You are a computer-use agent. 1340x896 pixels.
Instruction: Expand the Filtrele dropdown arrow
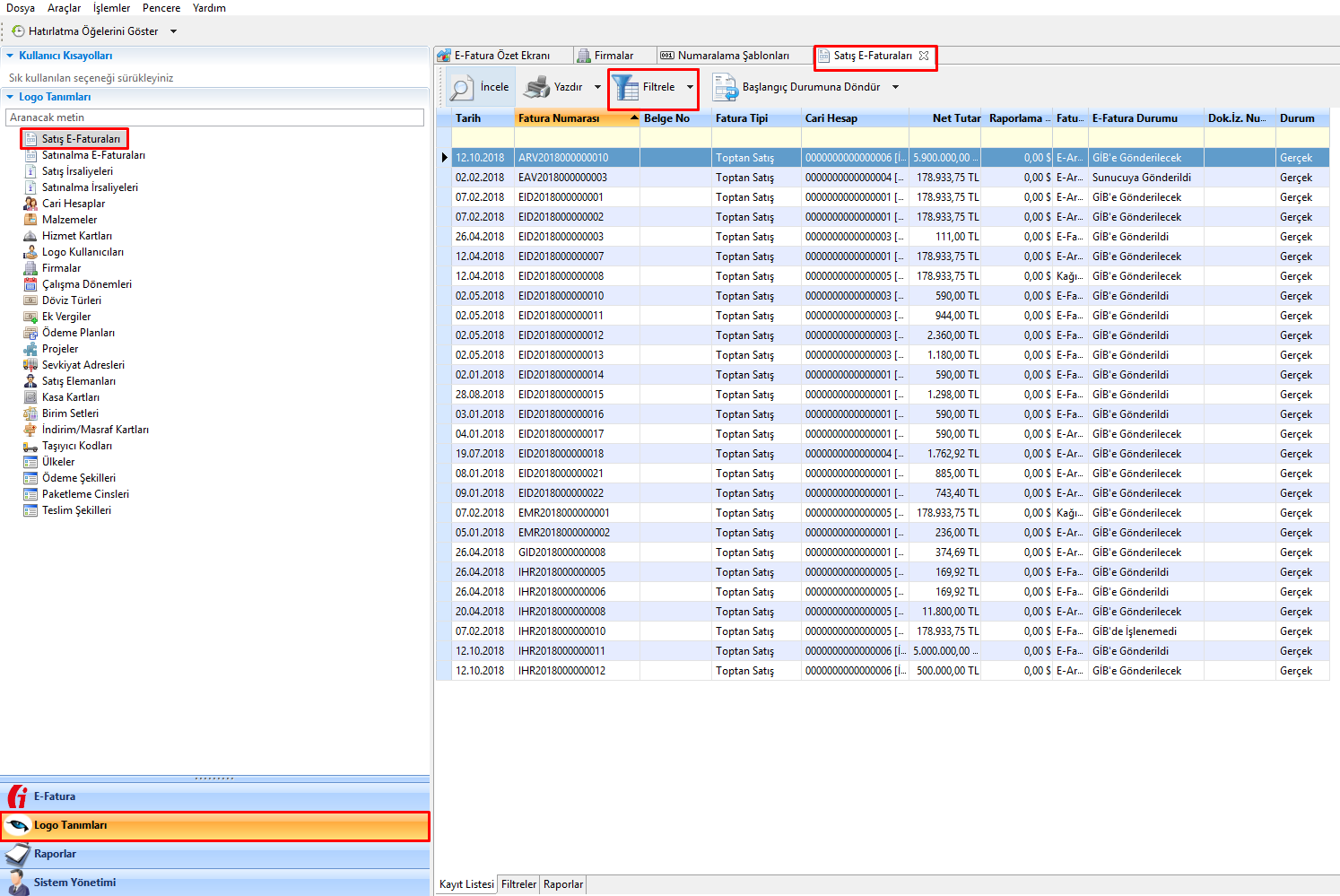pyautogui.click(x=690, y=88)
